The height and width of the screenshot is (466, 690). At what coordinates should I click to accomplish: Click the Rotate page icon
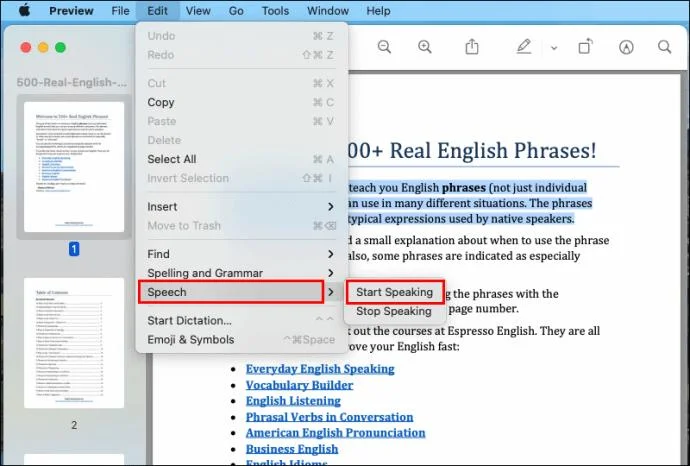(x=585, y=46)
